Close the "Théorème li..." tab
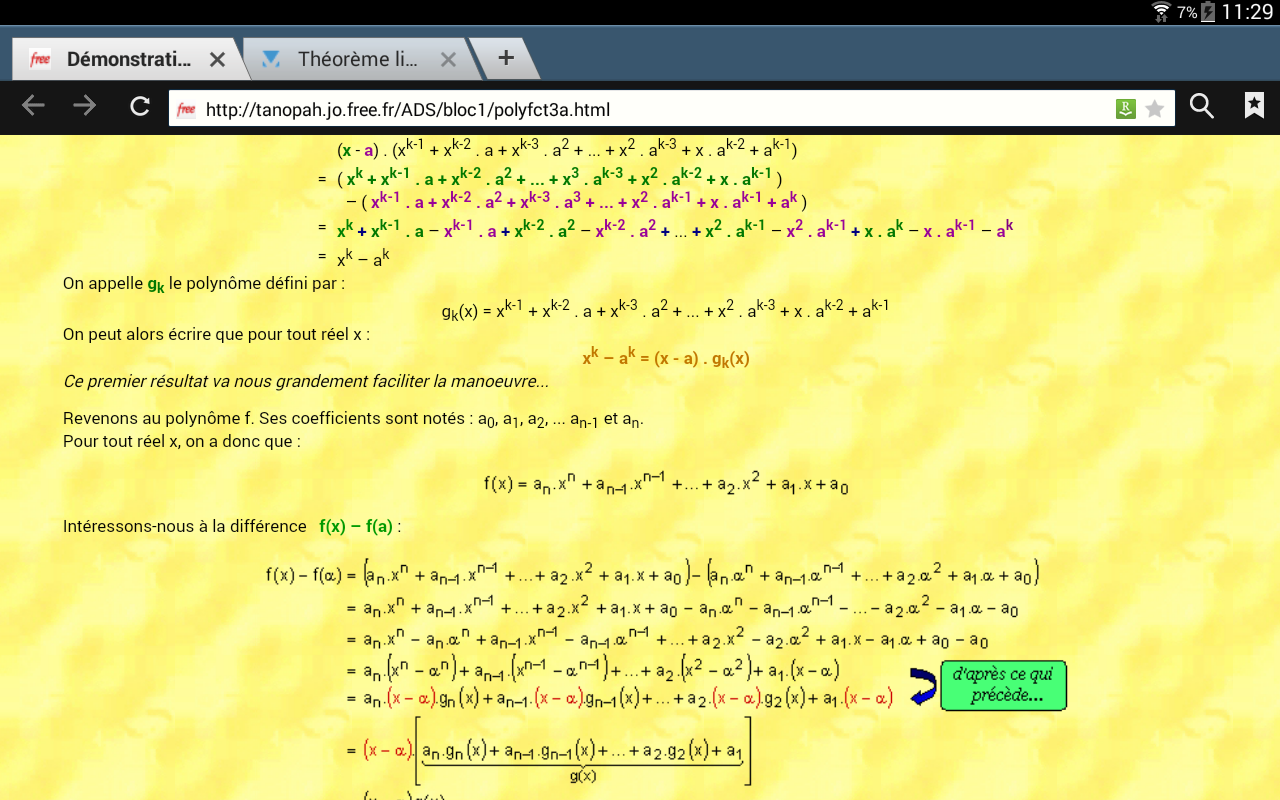This screenshot has height=800, width=1280. [448, 60]
